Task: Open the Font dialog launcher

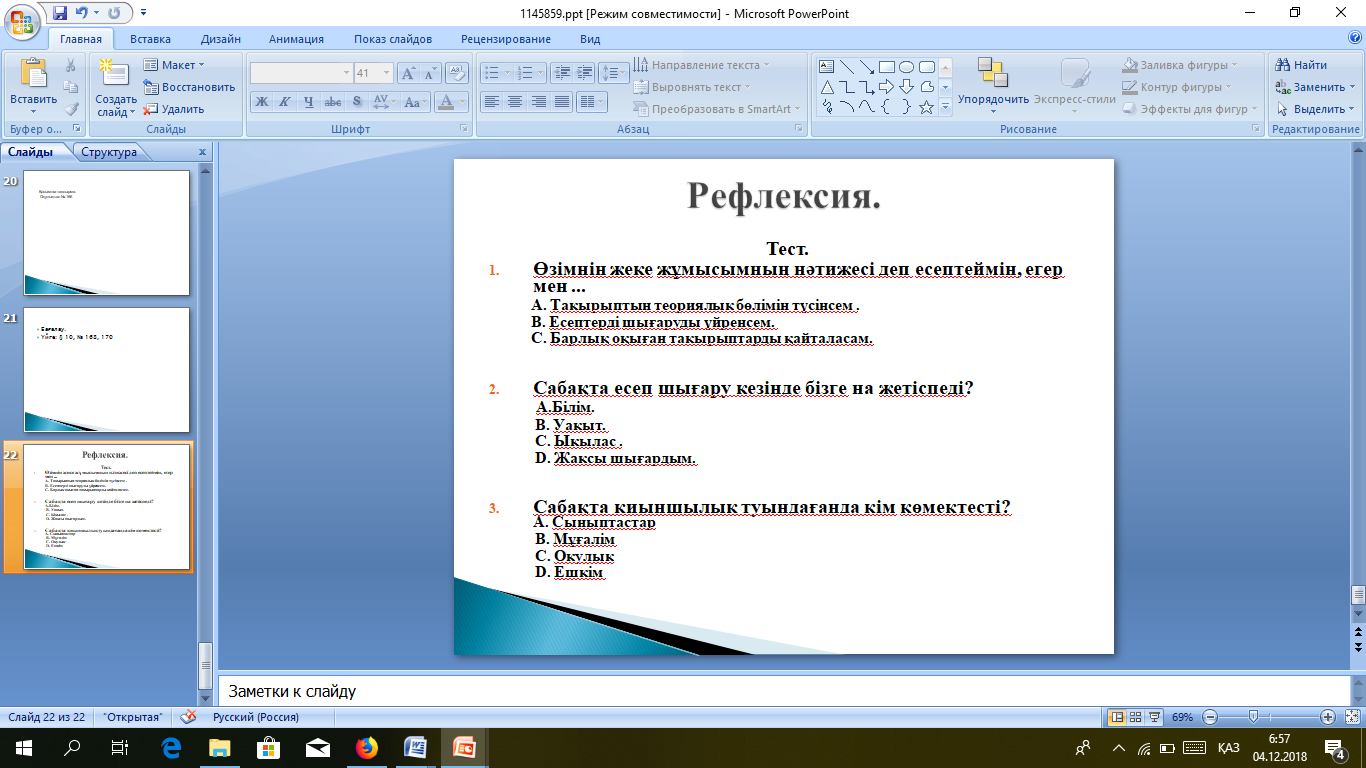Action: pyautogui.click(x=464, y=129)
